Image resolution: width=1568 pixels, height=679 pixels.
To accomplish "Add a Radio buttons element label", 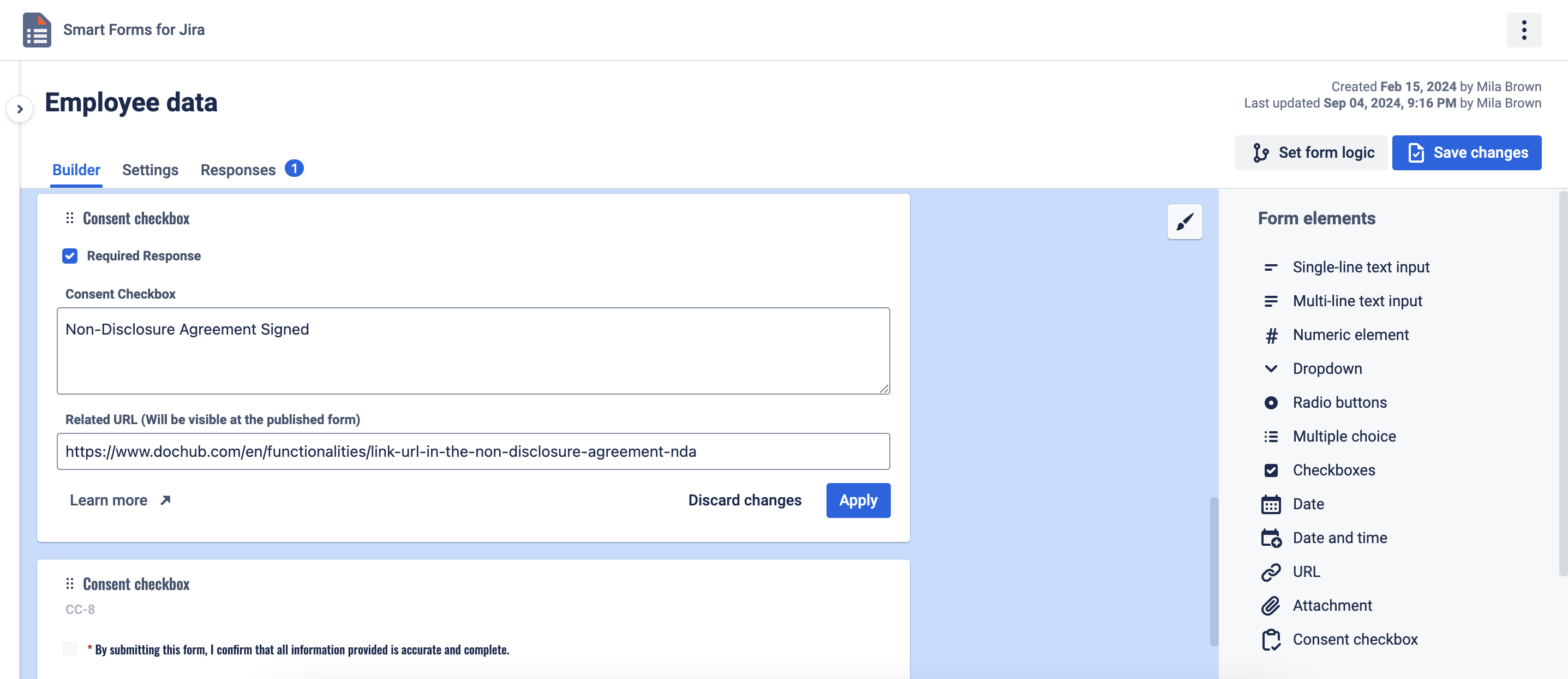I will click(1339, 402).
